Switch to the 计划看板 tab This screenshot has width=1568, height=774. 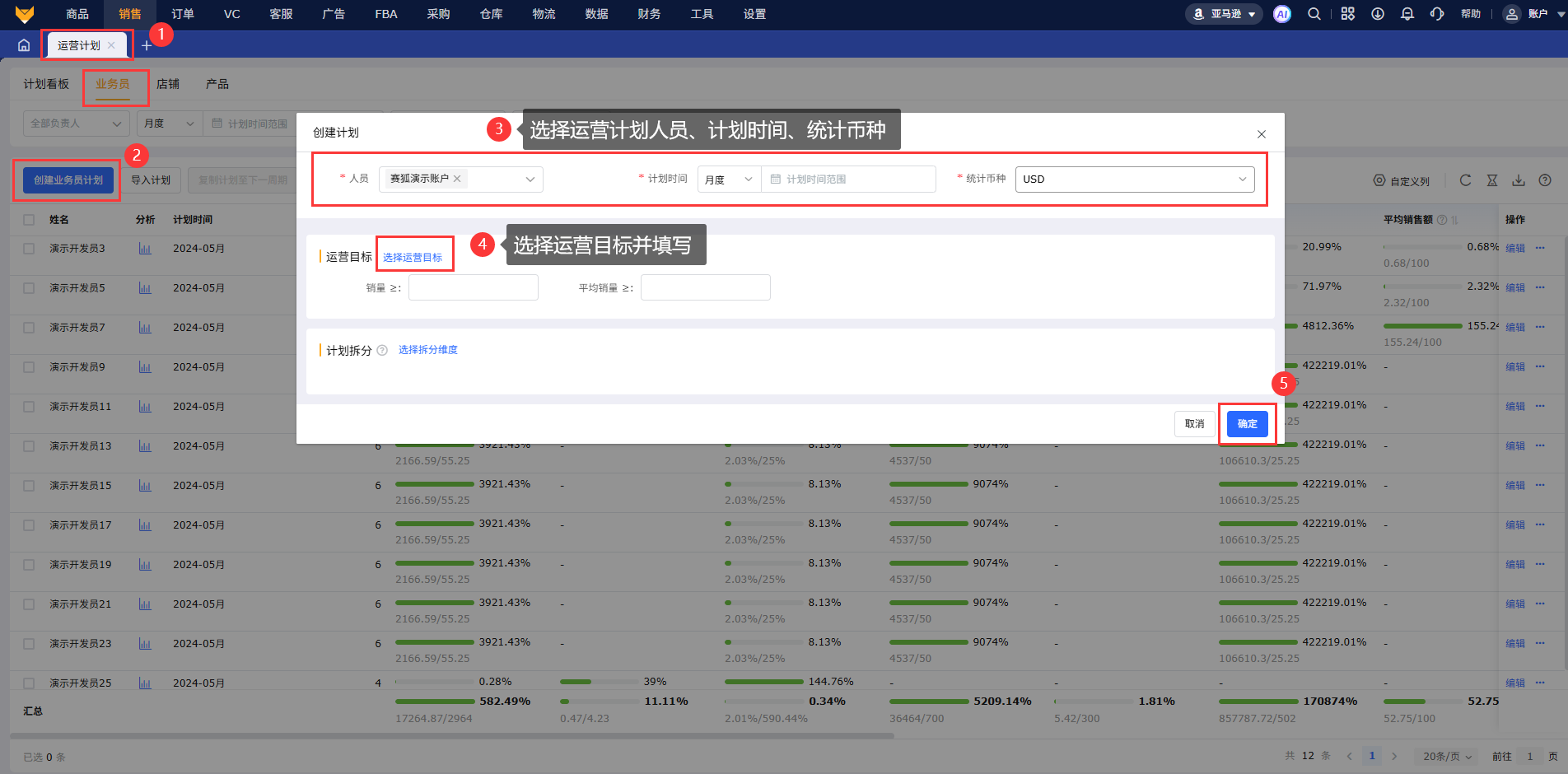(x=46, y=84)
